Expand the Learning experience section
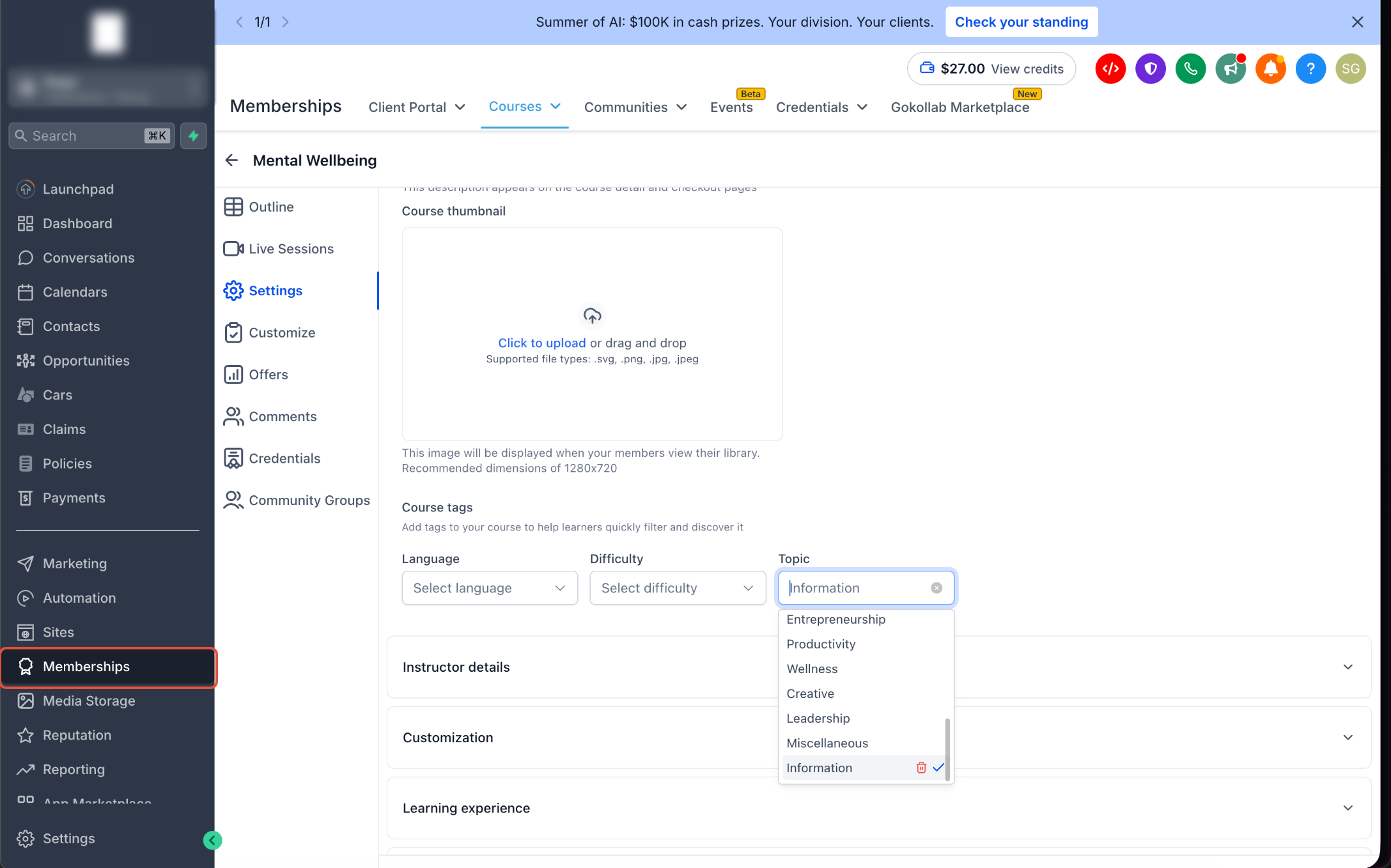Screen dimensions: 1391x868 879,808
